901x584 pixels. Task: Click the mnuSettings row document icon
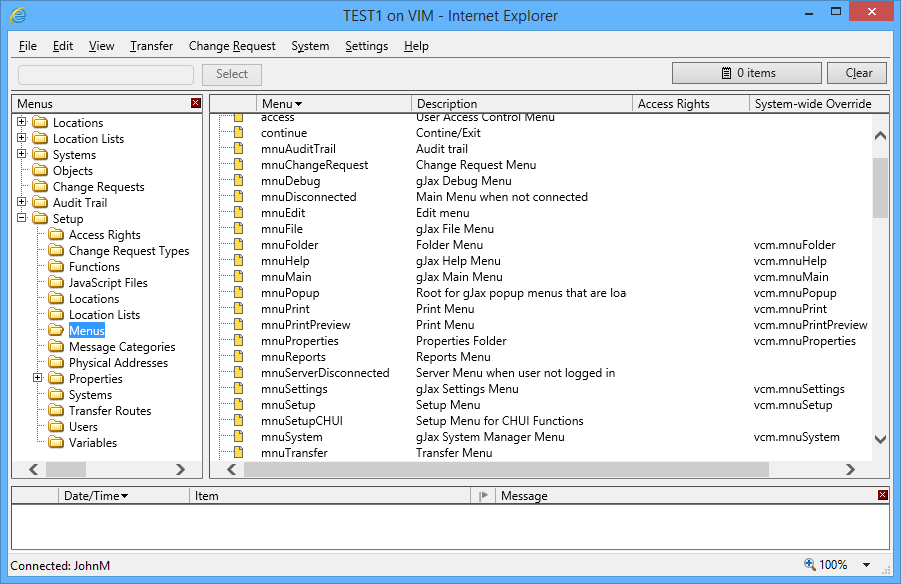(x=239, y=389)
